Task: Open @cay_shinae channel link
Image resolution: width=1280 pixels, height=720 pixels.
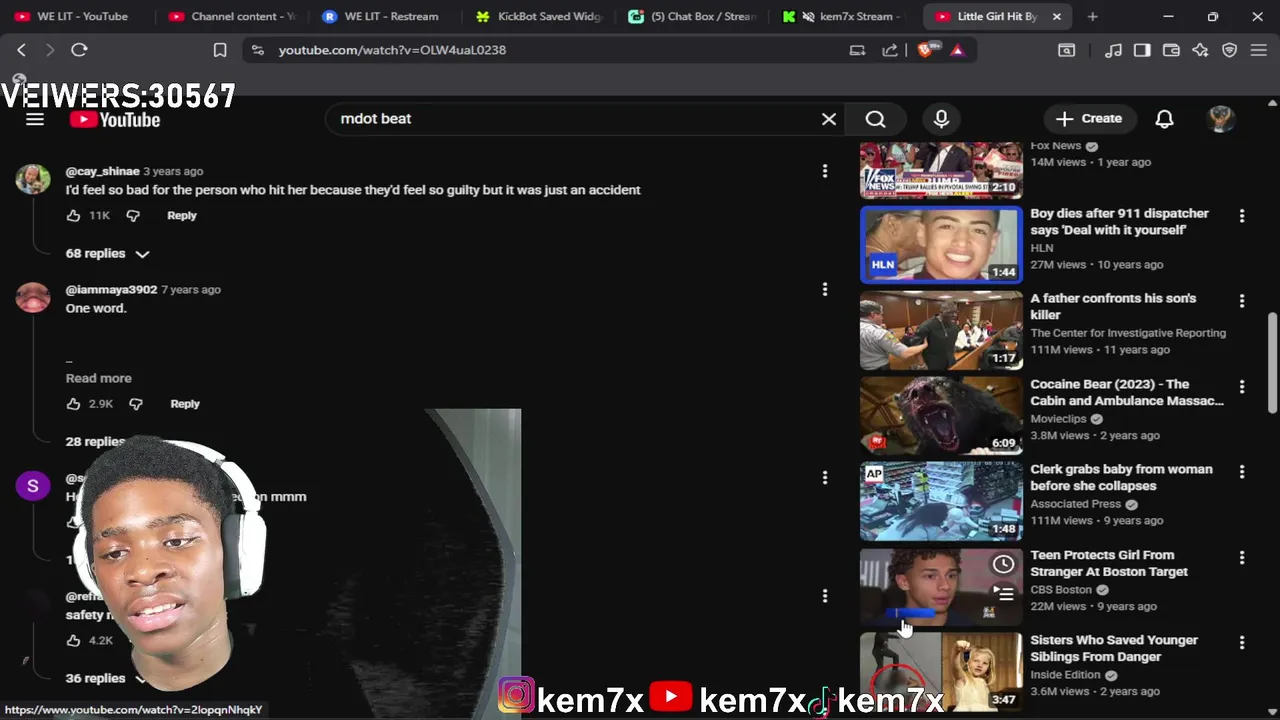Action: 102,171
